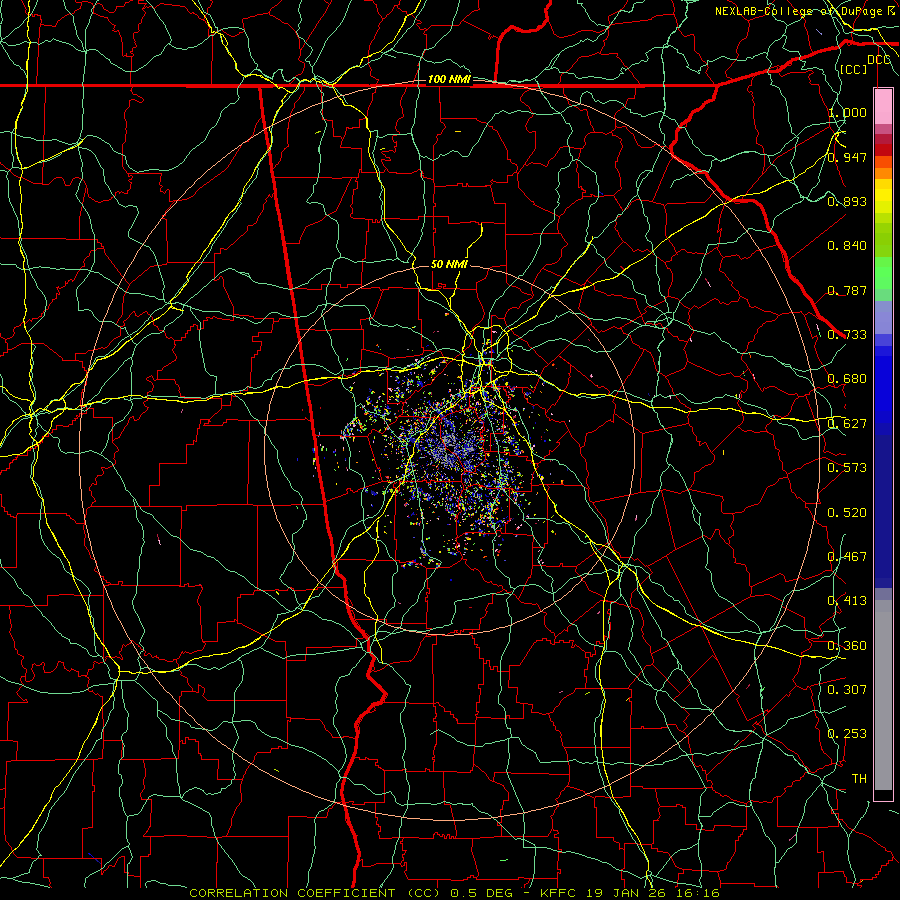Click the 0.680 scale value

[x=847, y=379]
